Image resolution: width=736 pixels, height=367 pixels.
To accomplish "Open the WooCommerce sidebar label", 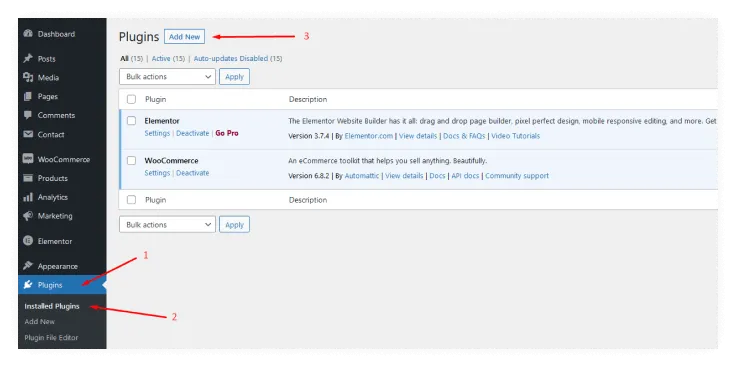I will pyautogui.click(x=64, y=159).
